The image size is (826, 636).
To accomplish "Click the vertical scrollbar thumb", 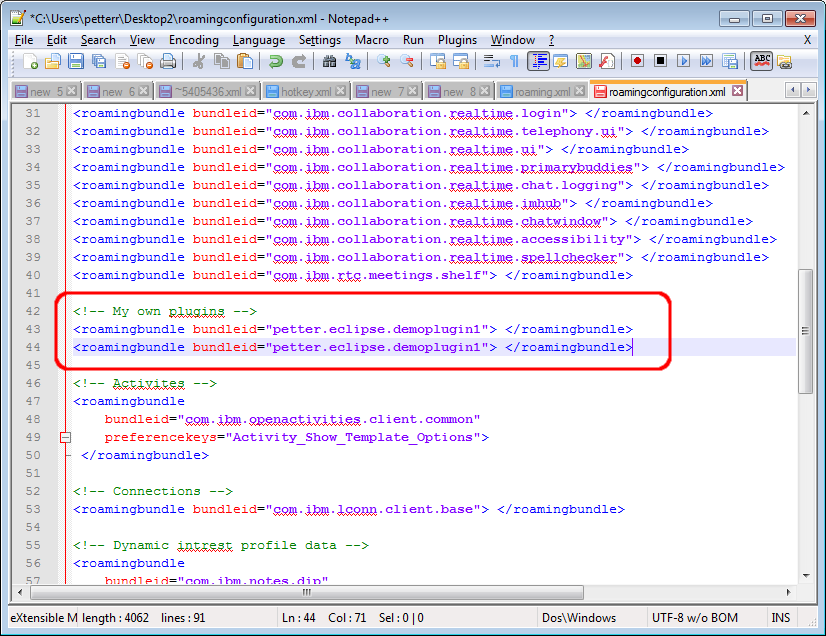I will (x=805, y=330).
